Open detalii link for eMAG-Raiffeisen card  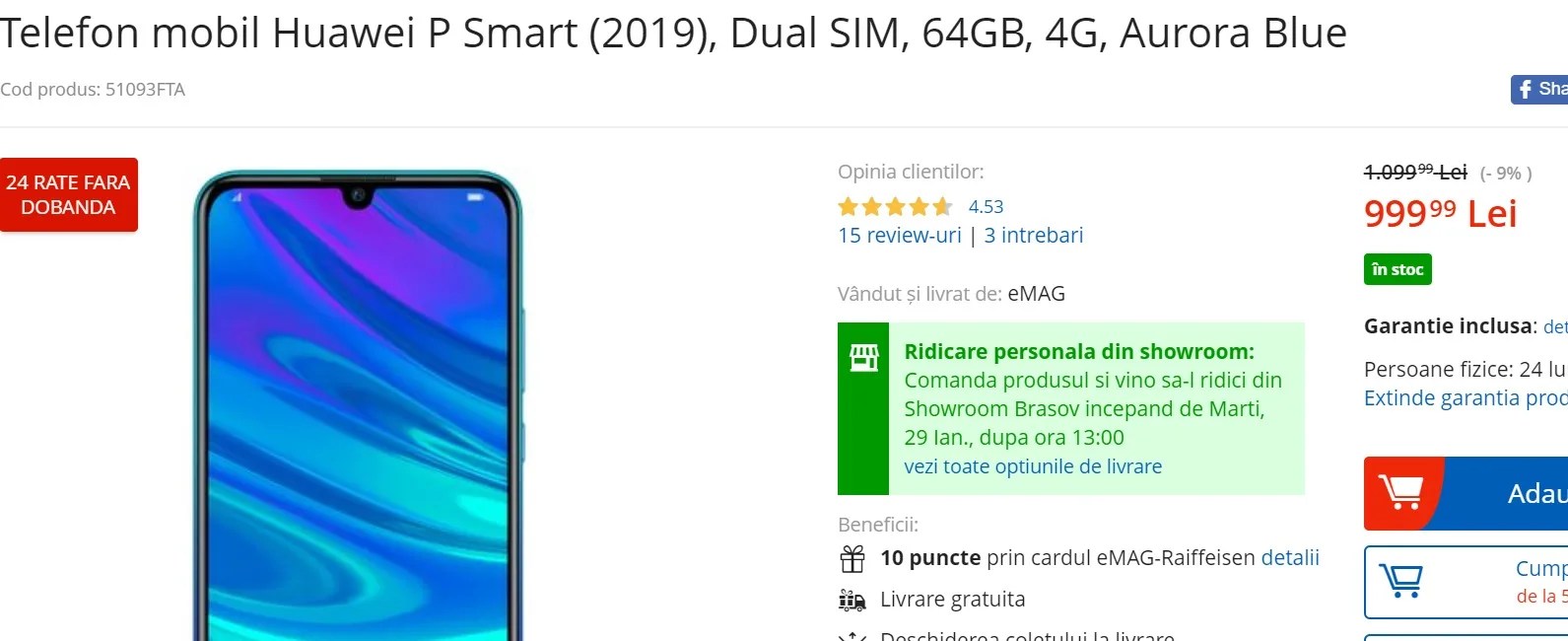1290,558
